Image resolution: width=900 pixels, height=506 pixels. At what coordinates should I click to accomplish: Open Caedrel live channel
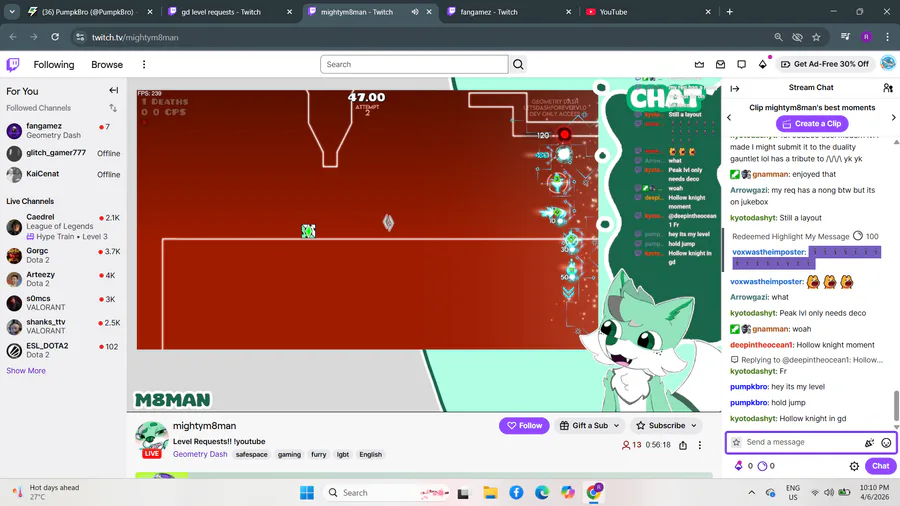pyautogui.click(x=63, y=227)
